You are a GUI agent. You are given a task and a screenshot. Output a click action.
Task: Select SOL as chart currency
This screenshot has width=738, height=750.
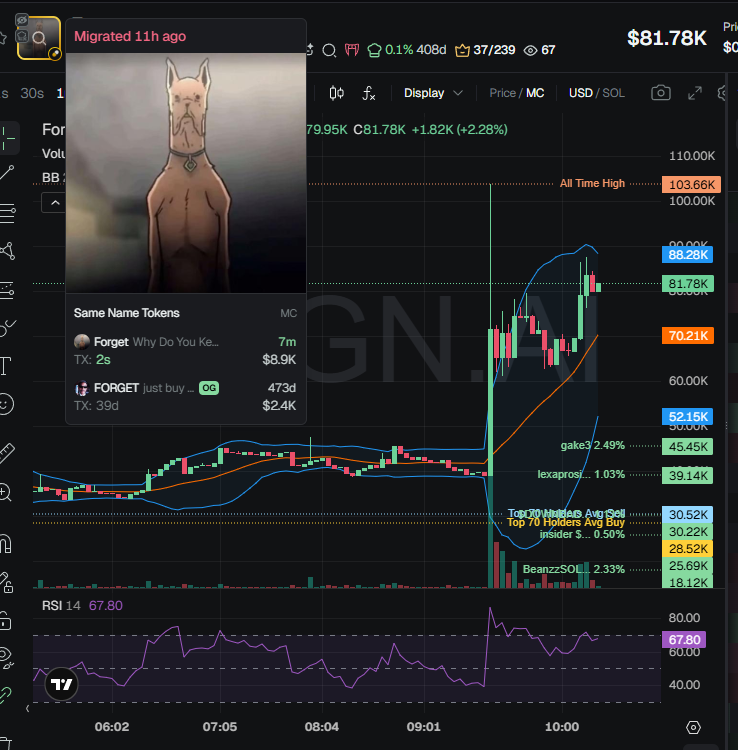[x=614, y=93]
